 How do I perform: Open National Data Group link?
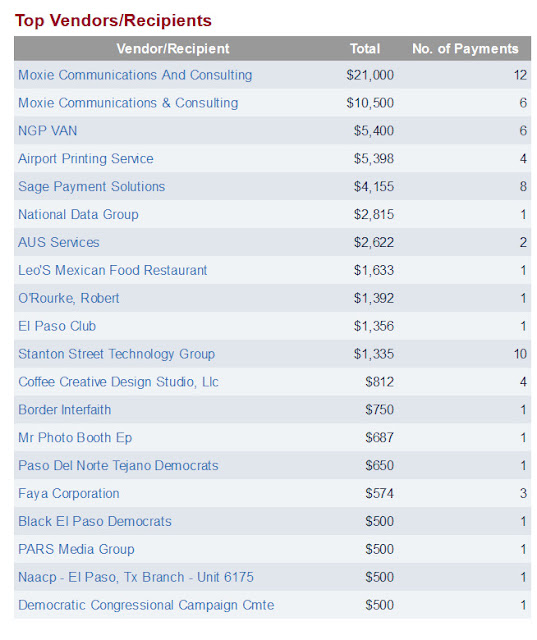[78, 215]
